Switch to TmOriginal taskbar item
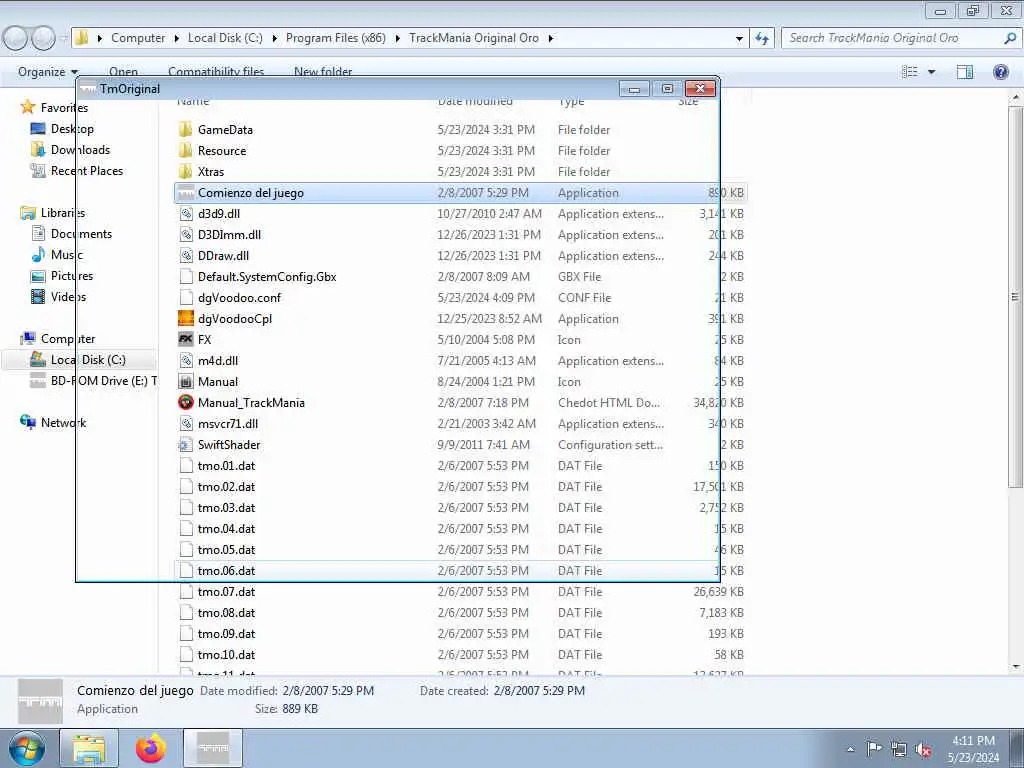The image size is (1024, 768). [213, 748]
